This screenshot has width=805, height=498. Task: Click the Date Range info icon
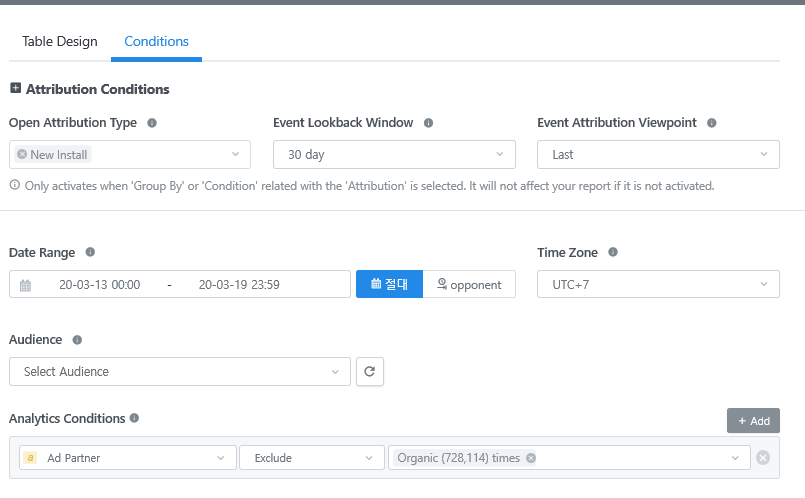coord(90,253)
